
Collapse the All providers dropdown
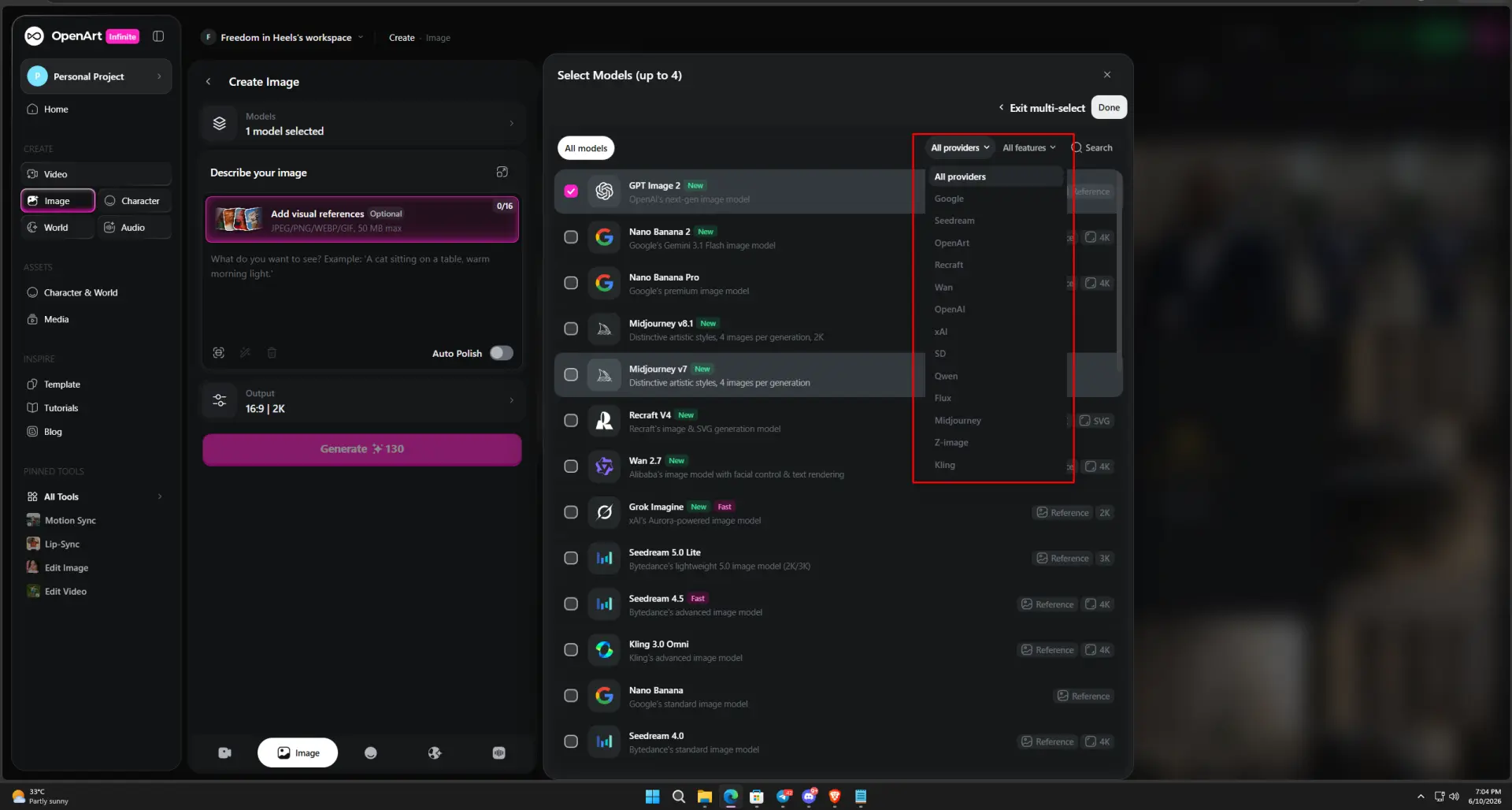click(960, 148)
